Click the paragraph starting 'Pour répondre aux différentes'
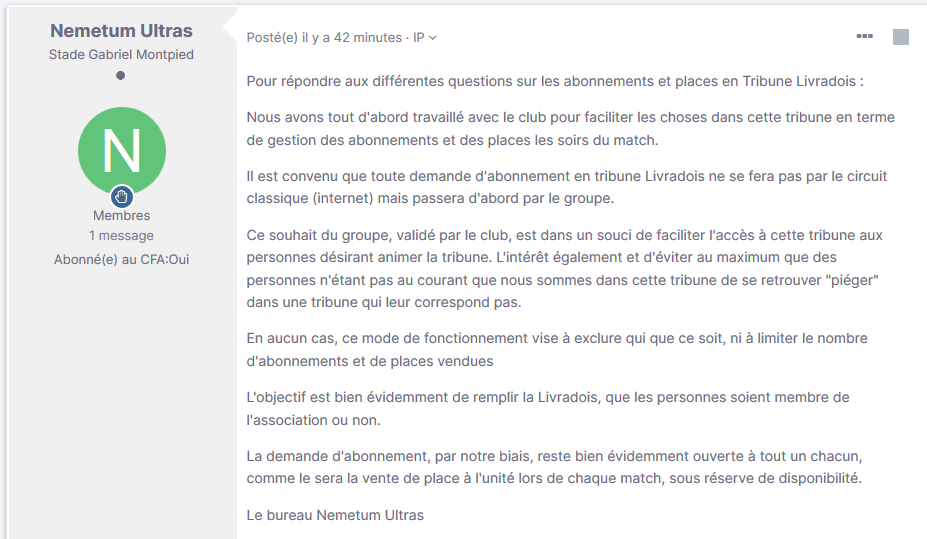This screenshot has width=927, height=539. 555,81
